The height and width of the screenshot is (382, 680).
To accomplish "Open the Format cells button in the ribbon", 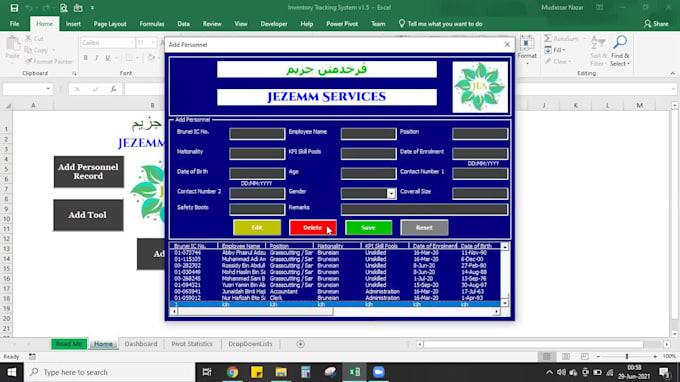I will tap(527, 50).
